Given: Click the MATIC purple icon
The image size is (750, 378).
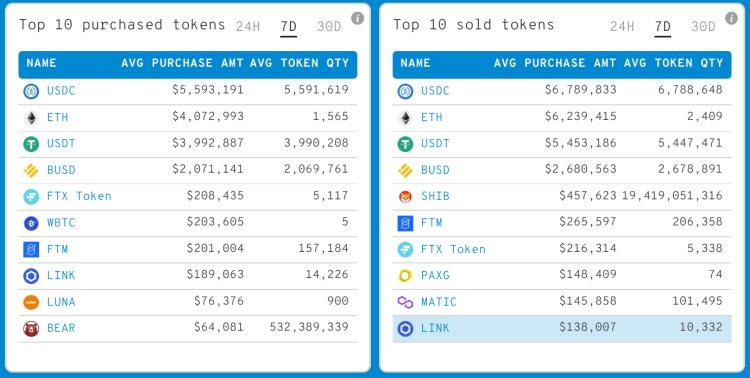Looking at the screenshot, I should coord(405,302).
